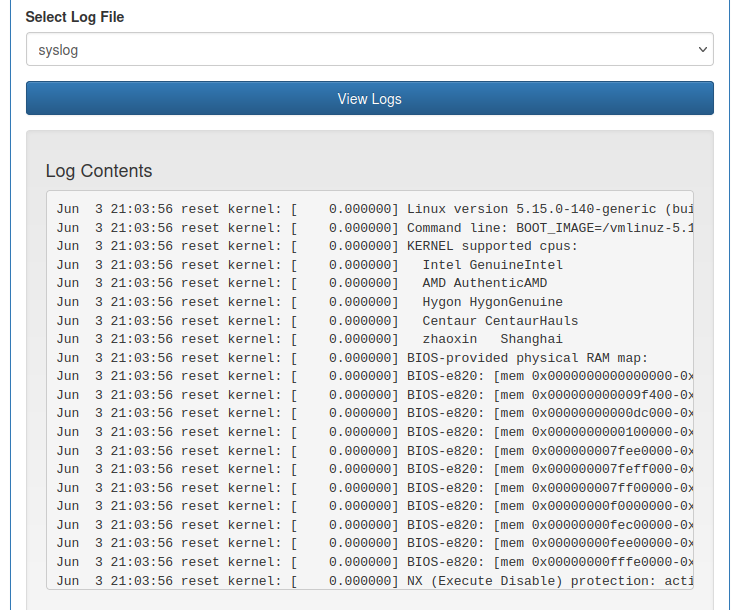Click the BIOS-e820 line with 0x00000000fffe0000

click(370, 562)
